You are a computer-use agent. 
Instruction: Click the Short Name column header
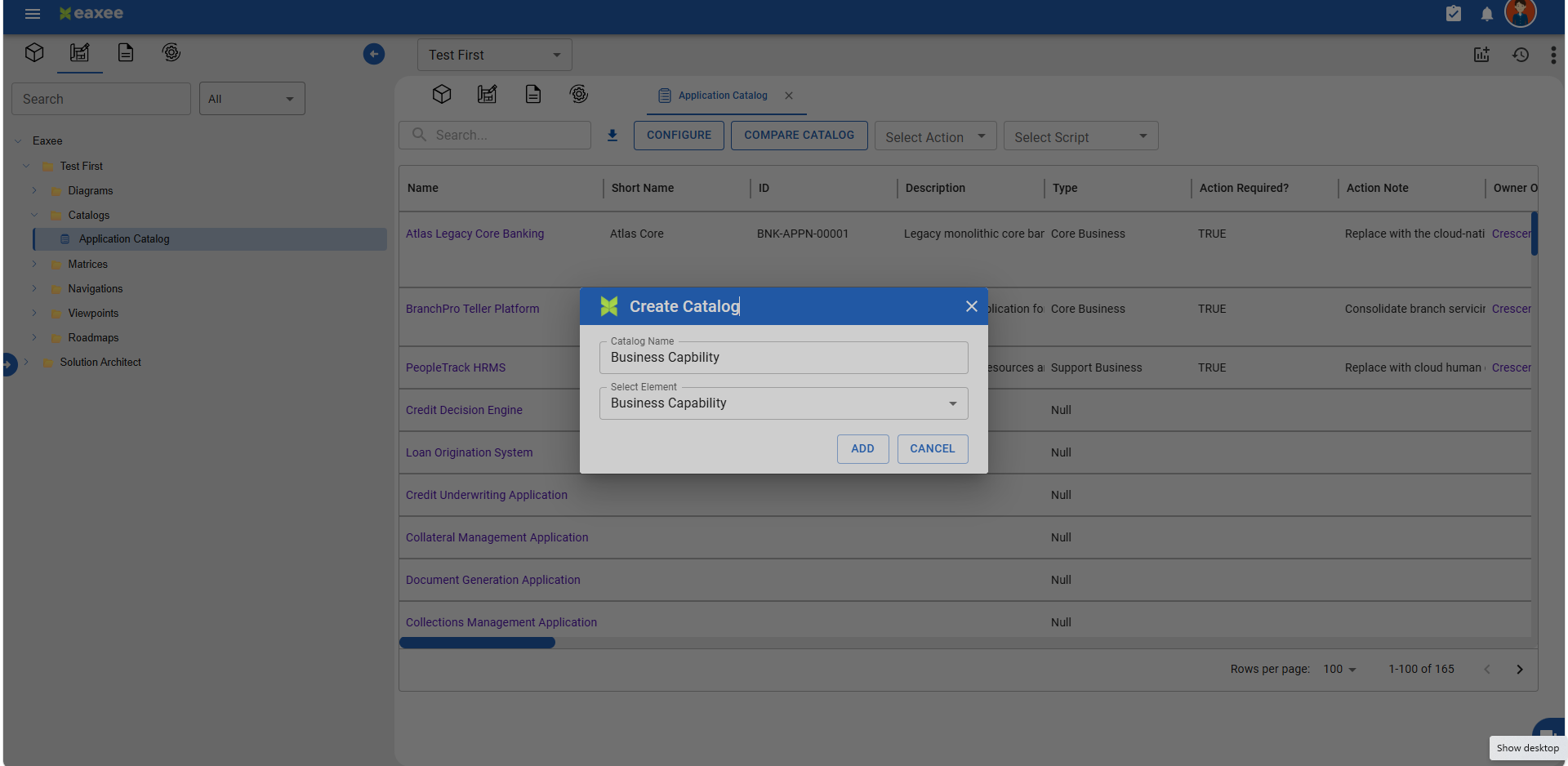[x=643, y=188]
